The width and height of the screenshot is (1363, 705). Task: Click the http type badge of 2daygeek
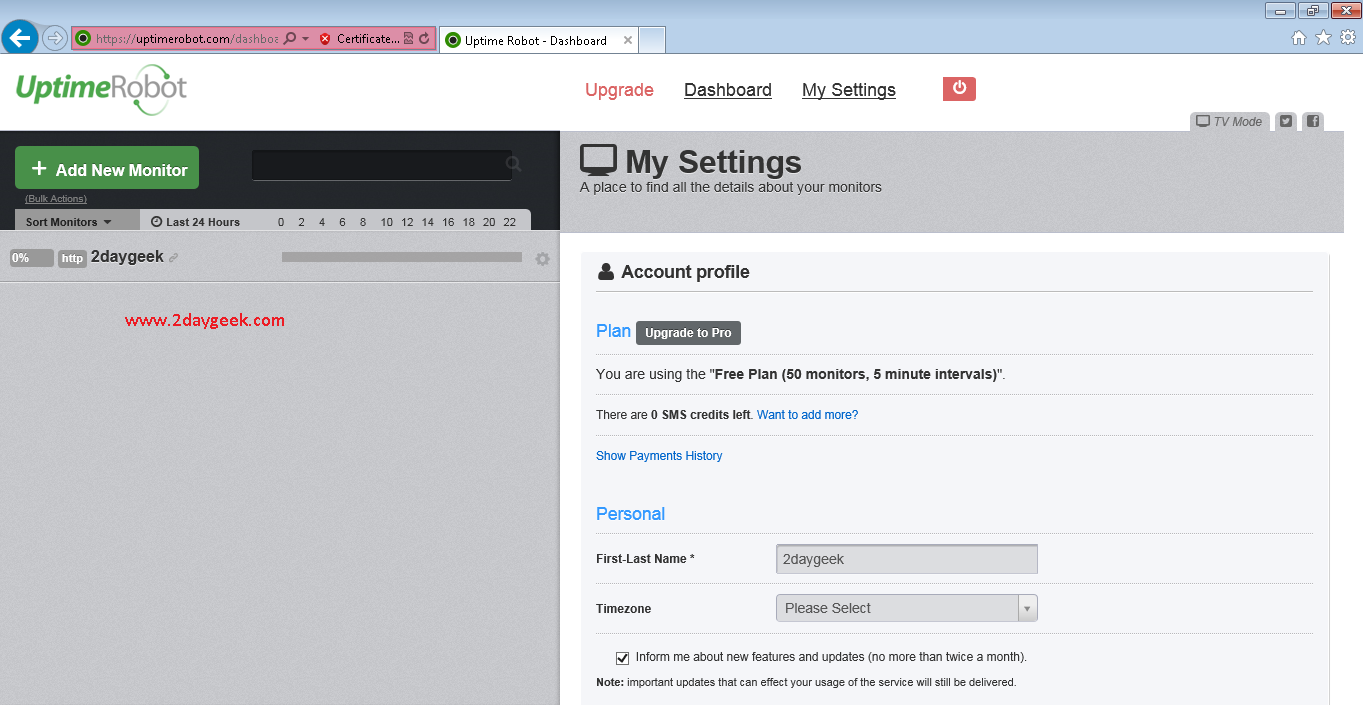click(72, 259)
